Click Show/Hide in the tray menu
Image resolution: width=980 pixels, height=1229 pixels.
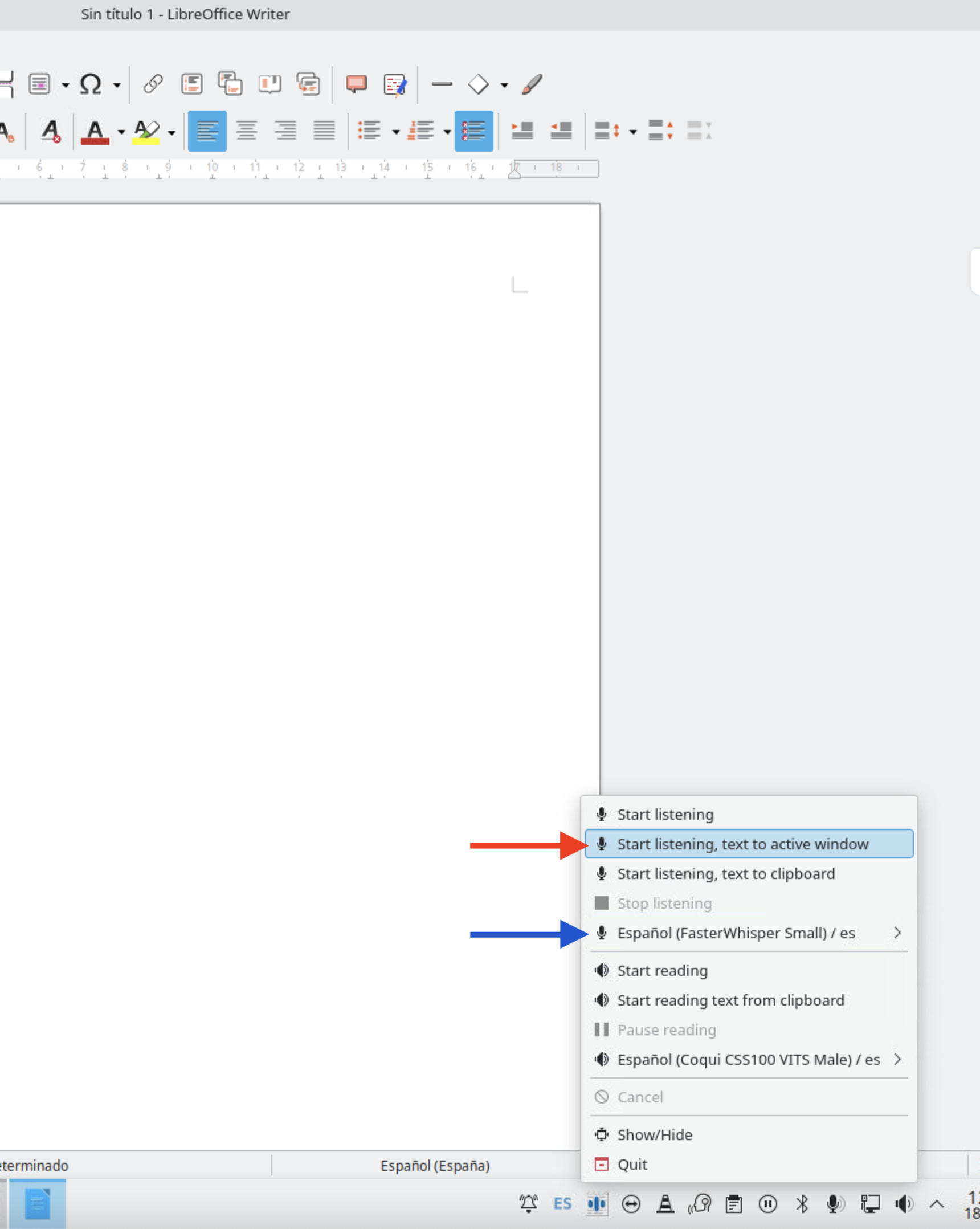(654, 1135)
